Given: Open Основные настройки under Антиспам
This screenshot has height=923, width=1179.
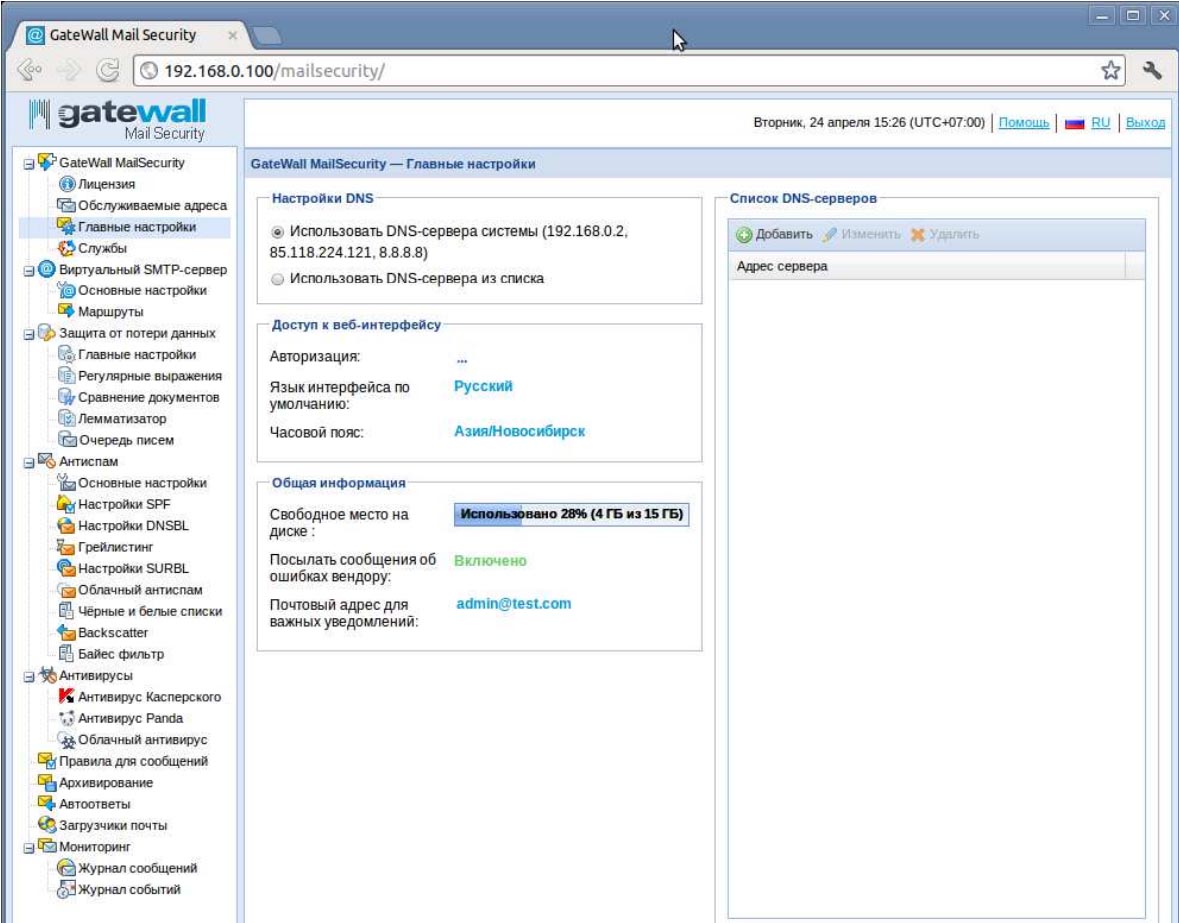Looking at the screenshot, I should [x=142, y=483].
